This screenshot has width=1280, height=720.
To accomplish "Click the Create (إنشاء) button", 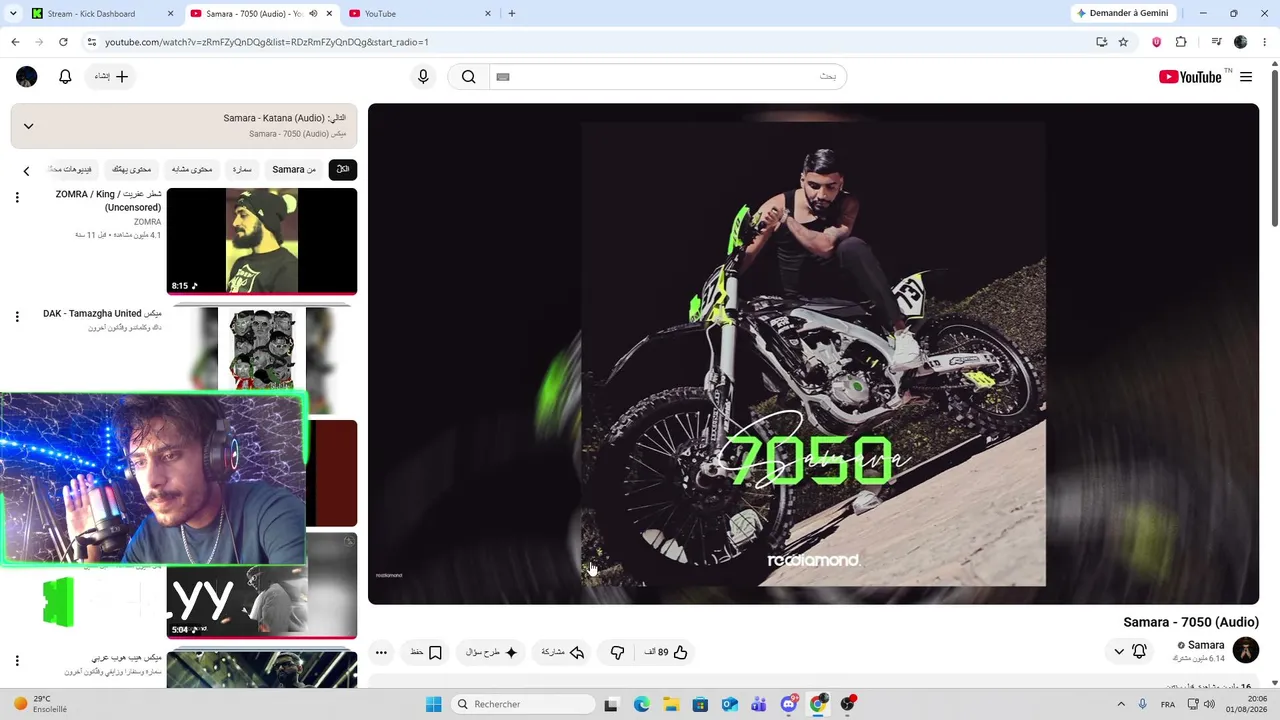I will pos(111,77).
